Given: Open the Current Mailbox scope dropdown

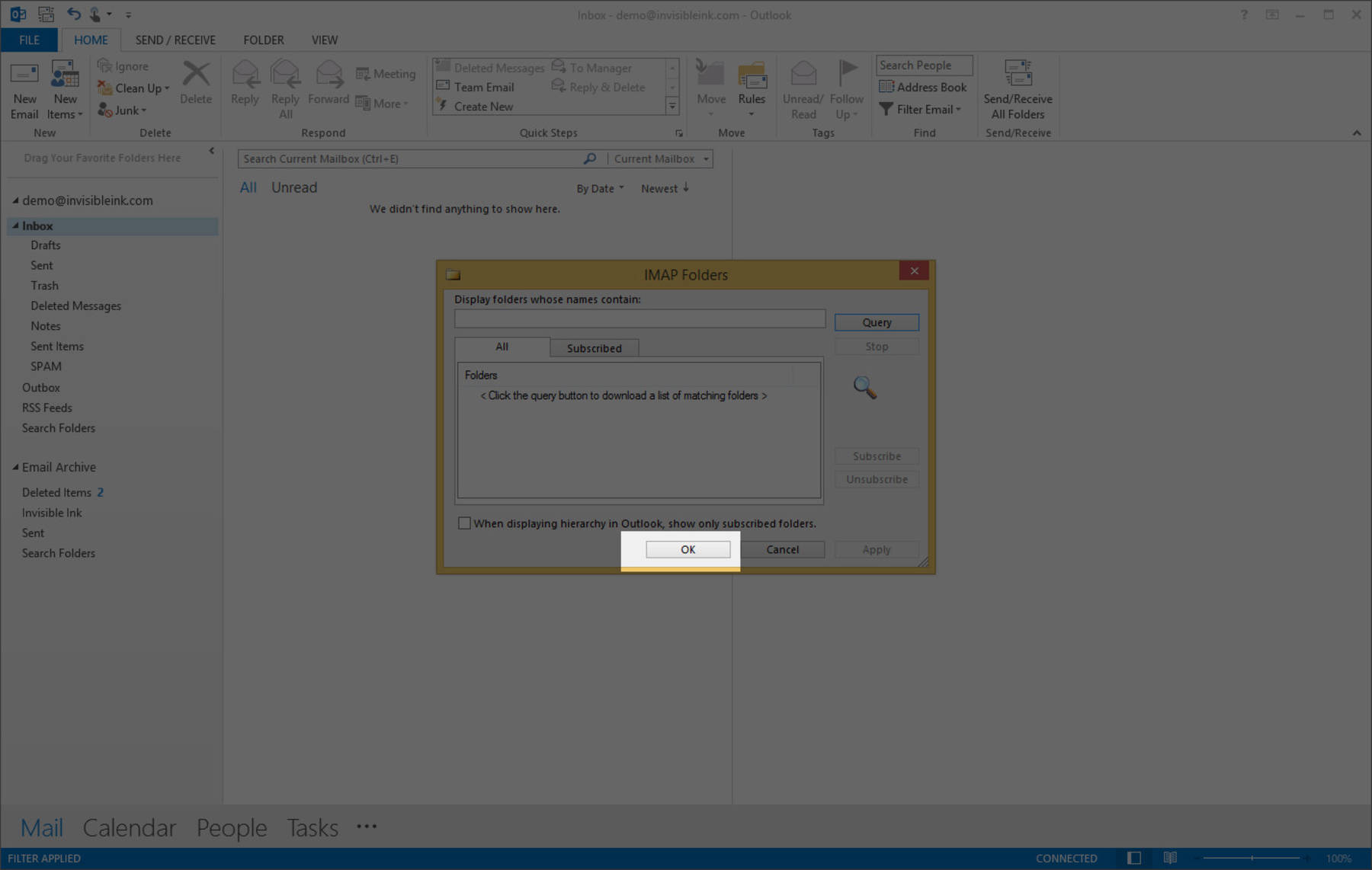Looking at the screenshot, I should click(661, 158).
